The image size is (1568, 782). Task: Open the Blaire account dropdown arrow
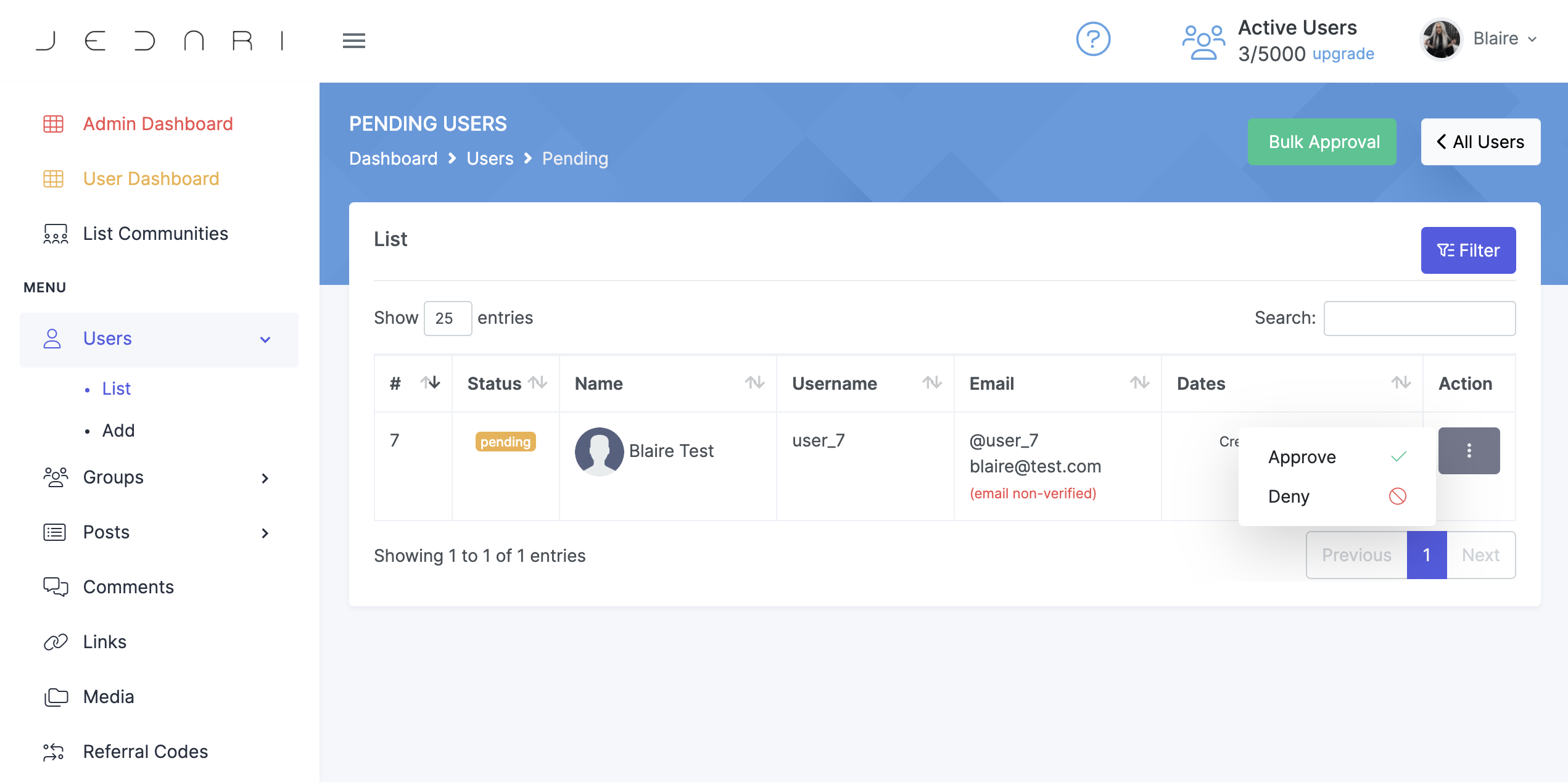(x=1532, y=39)
